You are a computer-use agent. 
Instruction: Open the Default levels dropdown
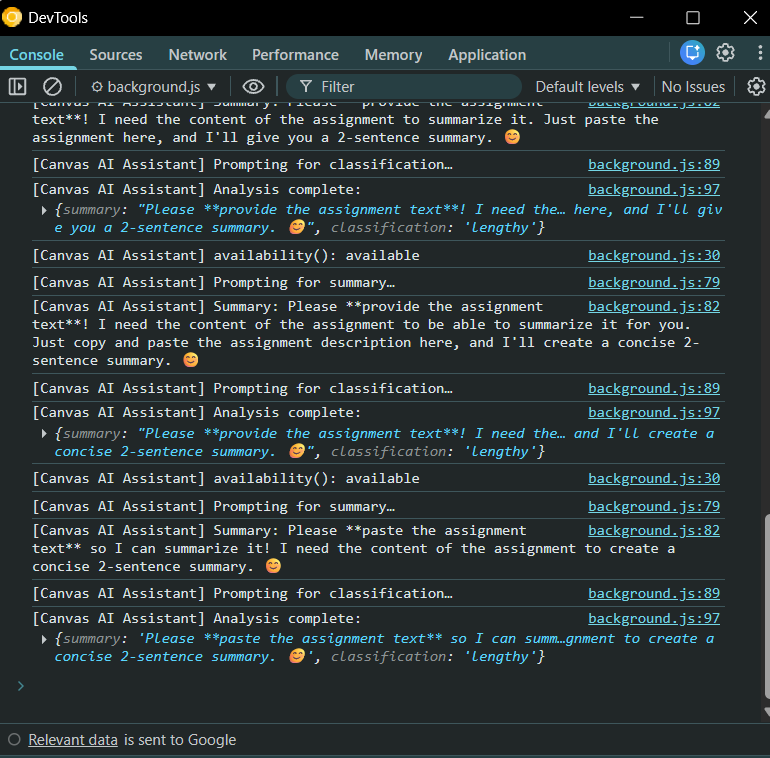pos(588,87)
